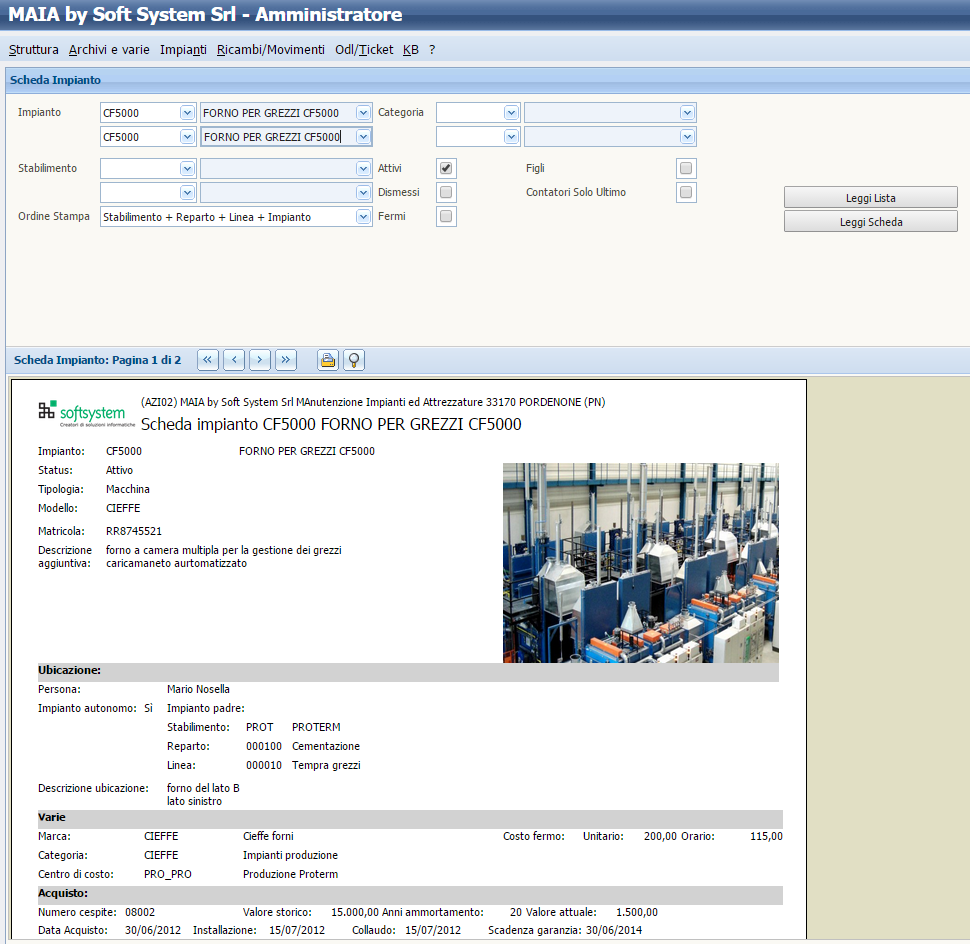Click 'Impianti produzione' categoria text
Image resolution: width=970 pixels, height=944 pixels.
click(290, 855)
